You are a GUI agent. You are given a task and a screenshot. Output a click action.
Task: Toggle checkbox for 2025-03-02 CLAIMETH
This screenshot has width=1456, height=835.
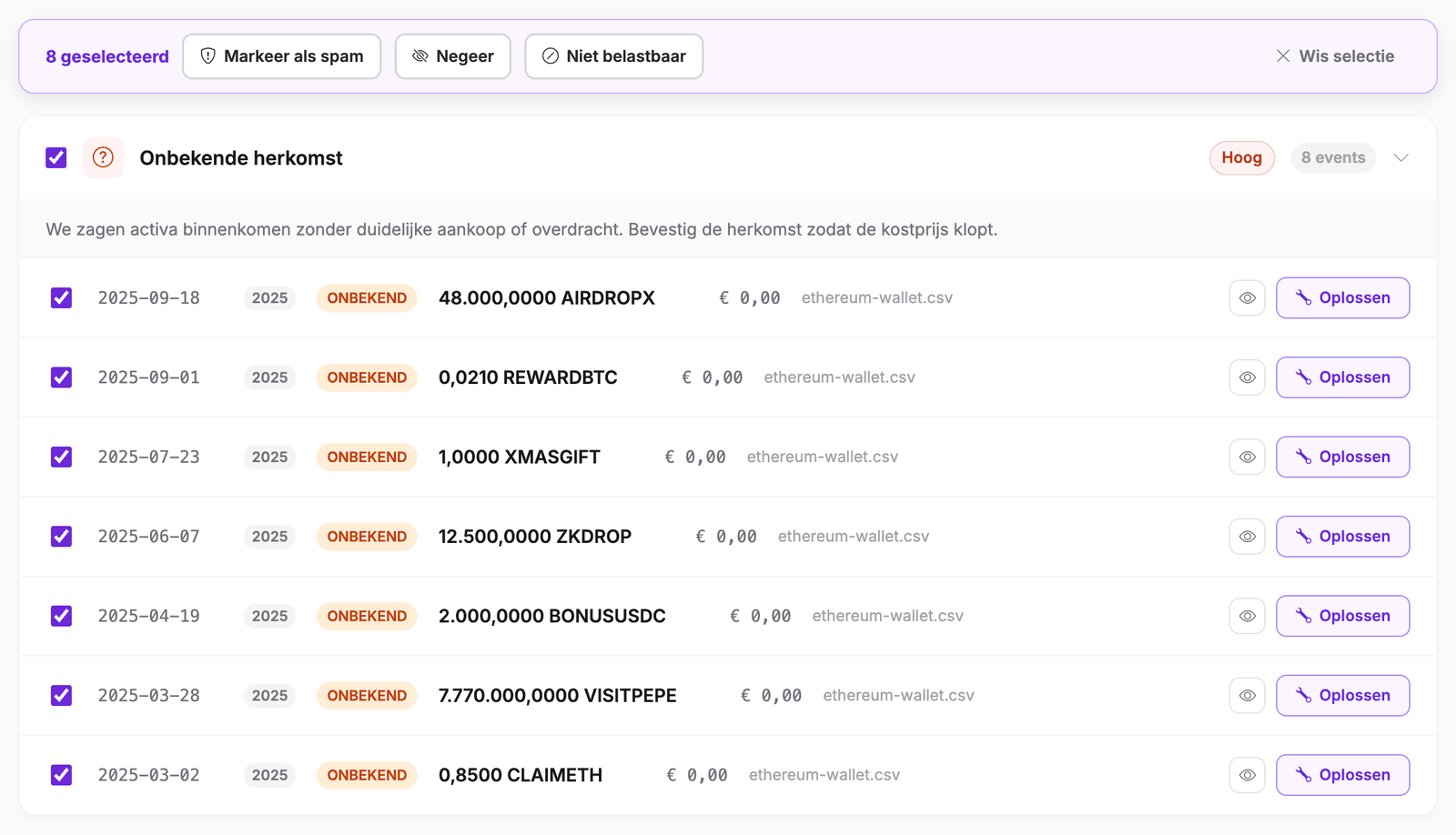[x=61, y=775]
